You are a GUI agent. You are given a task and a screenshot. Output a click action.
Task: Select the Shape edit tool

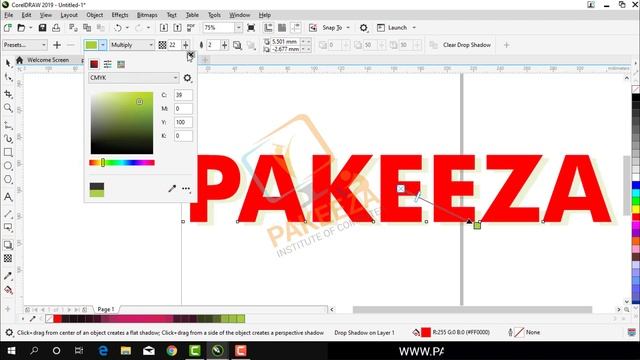(8, 78)
